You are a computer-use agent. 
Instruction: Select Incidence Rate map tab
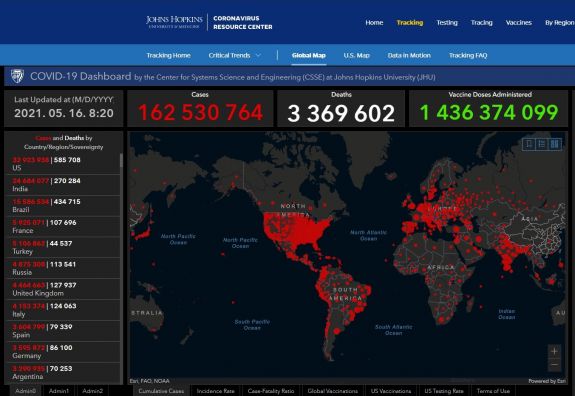[x=215, y=391]
